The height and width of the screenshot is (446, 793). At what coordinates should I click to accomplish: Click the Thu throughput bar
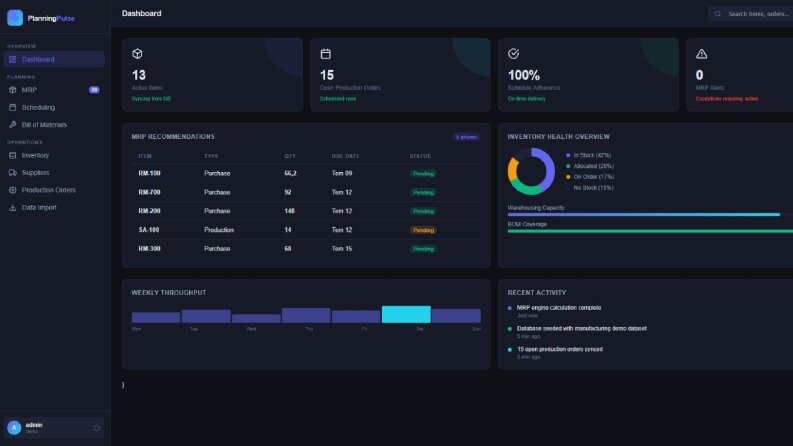306,315
